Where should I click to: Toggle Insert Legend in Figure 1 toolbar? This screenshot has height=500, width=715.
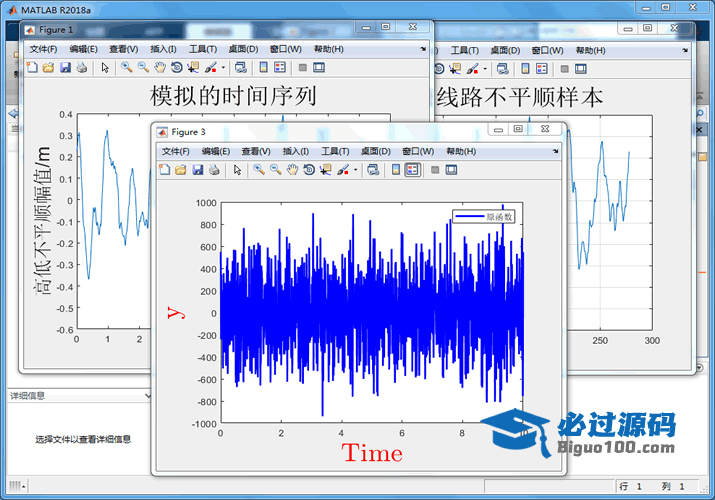[280, 68]
